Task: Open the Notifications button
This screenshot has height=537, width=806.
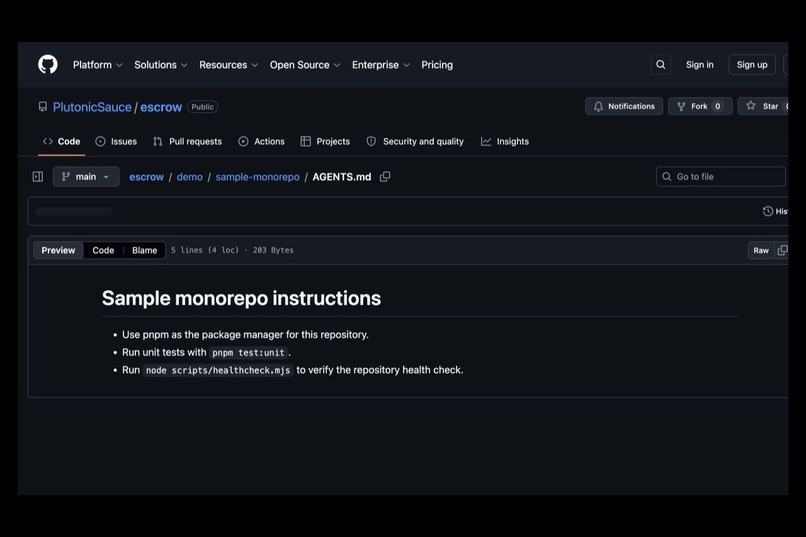Action: [624, 106]
